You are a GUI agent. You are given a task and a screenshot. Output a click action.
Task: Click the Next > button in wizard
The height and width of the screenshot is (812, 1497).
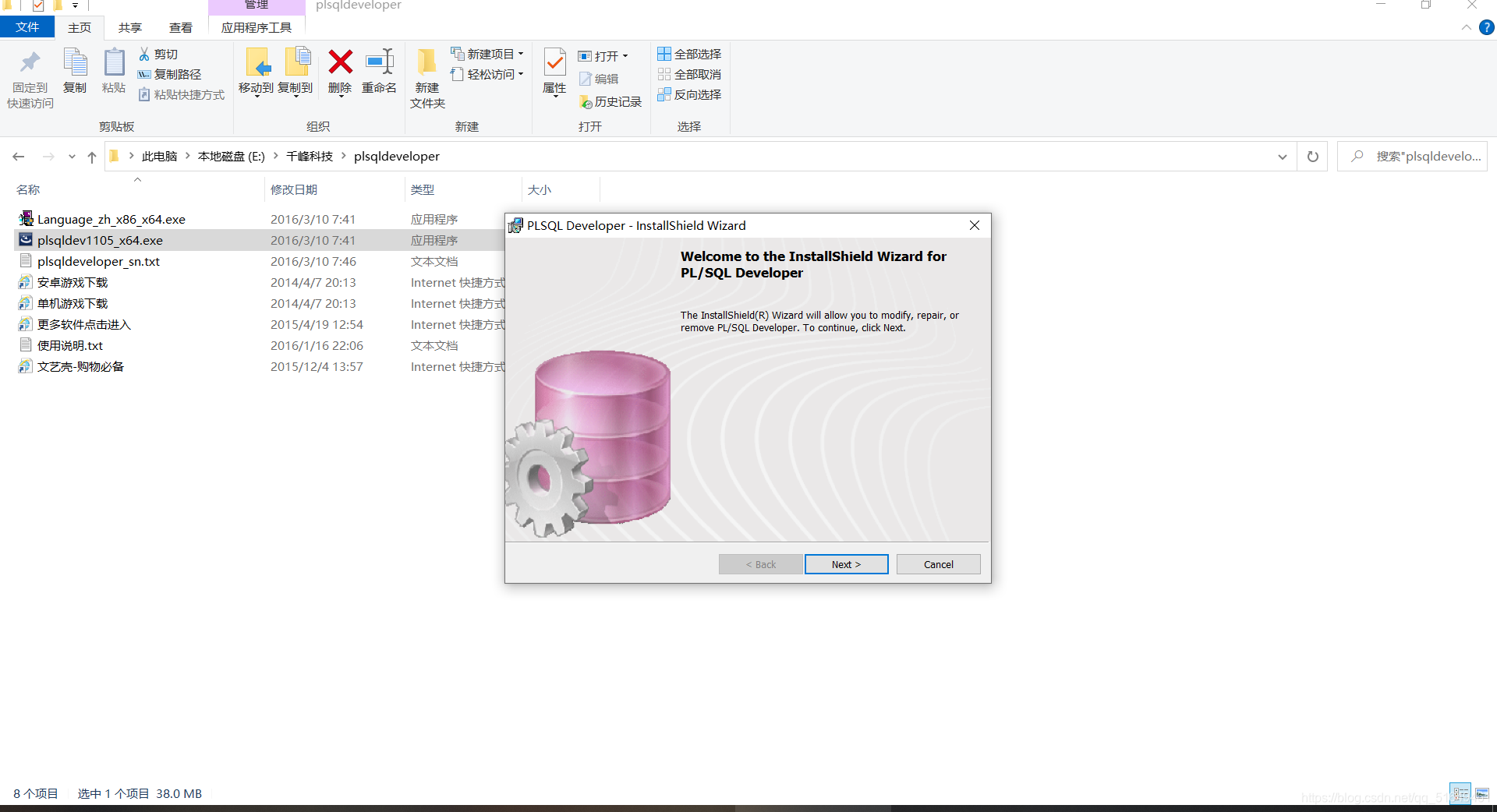[846, 564]
